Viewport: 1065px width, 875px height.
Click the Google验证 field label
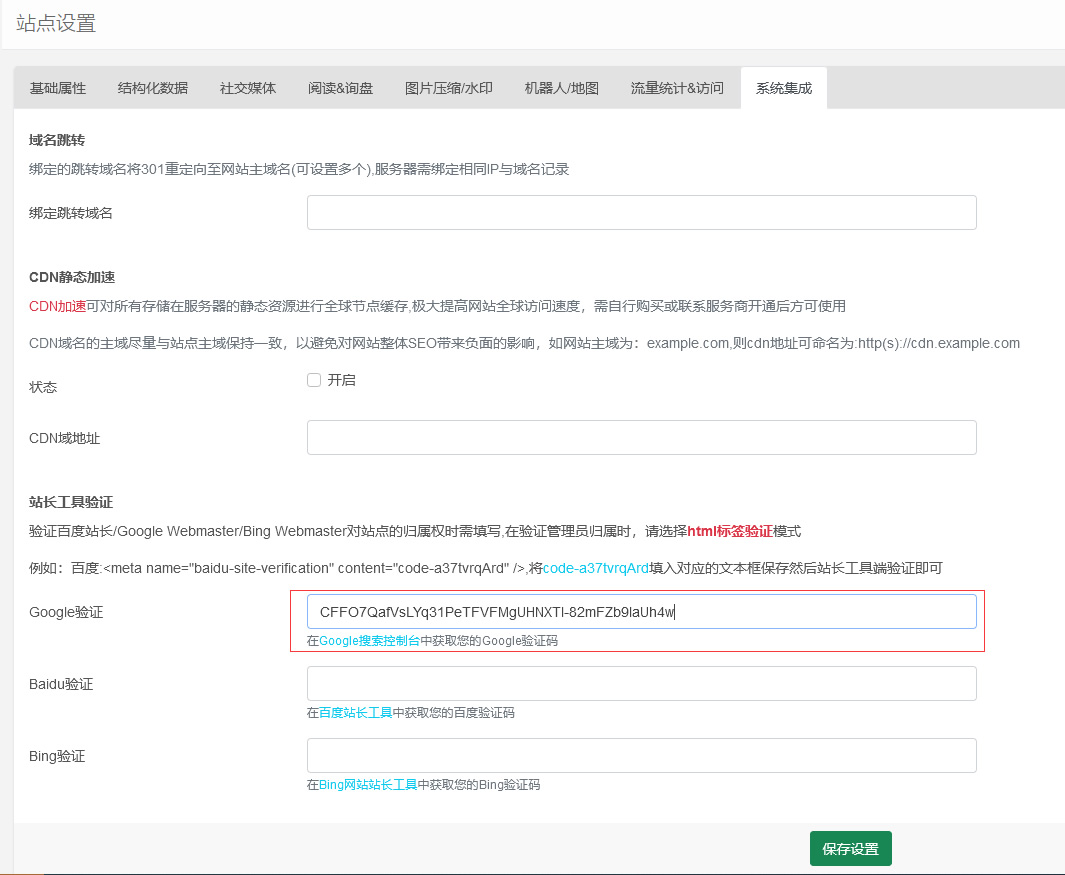(66, 612)
